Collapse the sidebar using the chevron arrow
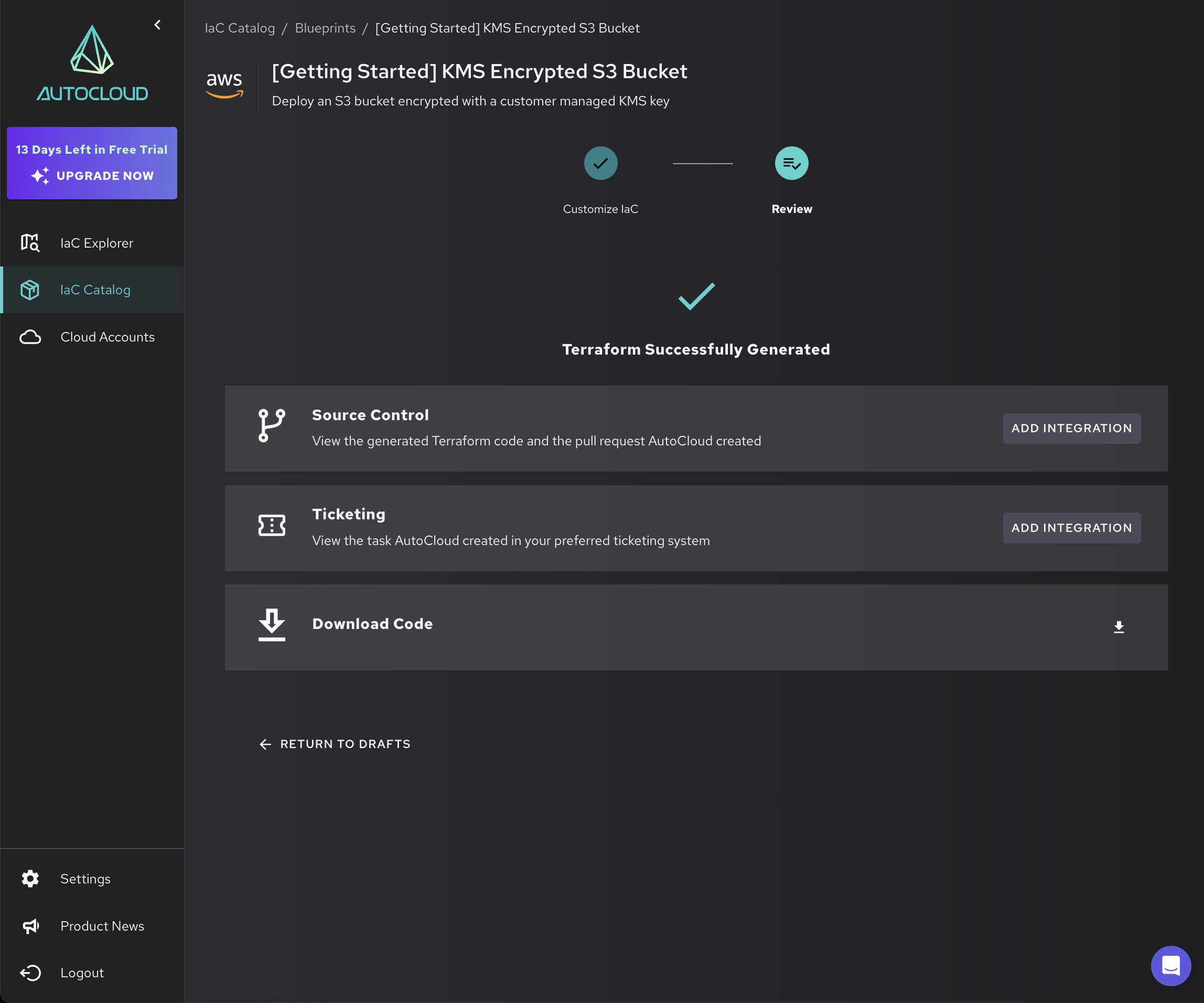This screenshot has height=1003, width=1204. coord(157,25)
